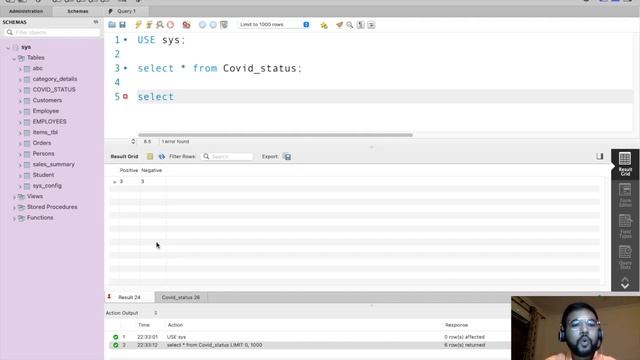This screenshot has width=640, height=360.
Task: Switch to the Schemas tab
Action: pyautogui.click(x=78, y=11)
